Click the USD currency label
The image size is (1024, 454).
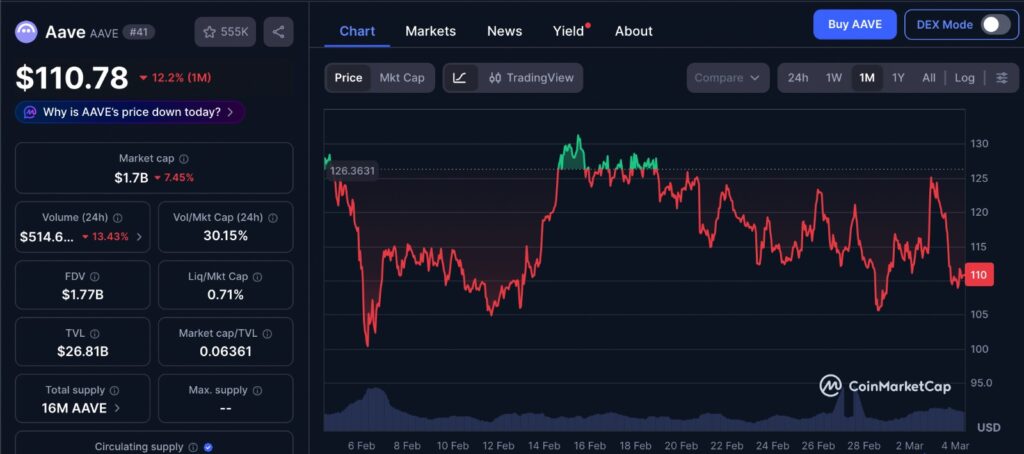(x=989, y=427)
